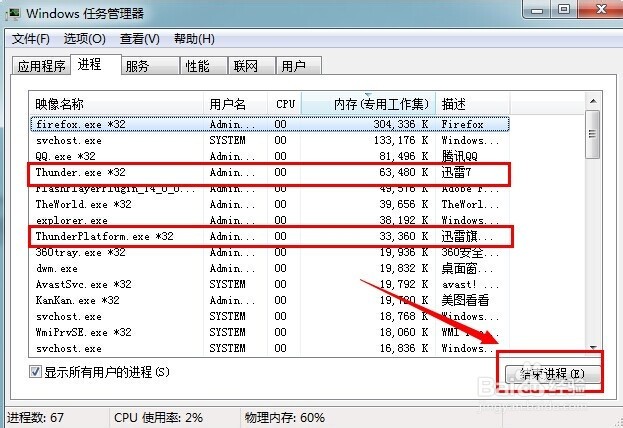Sort by 描述 column header

pos(473,104)
